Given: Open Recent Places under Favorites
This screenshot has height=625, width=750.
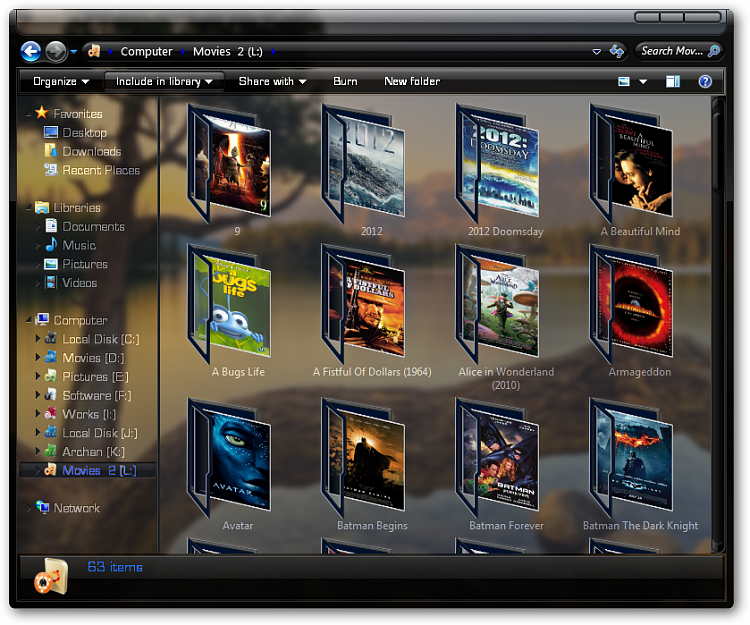Looking at the screenshot, I should click(x=101, y=170).
